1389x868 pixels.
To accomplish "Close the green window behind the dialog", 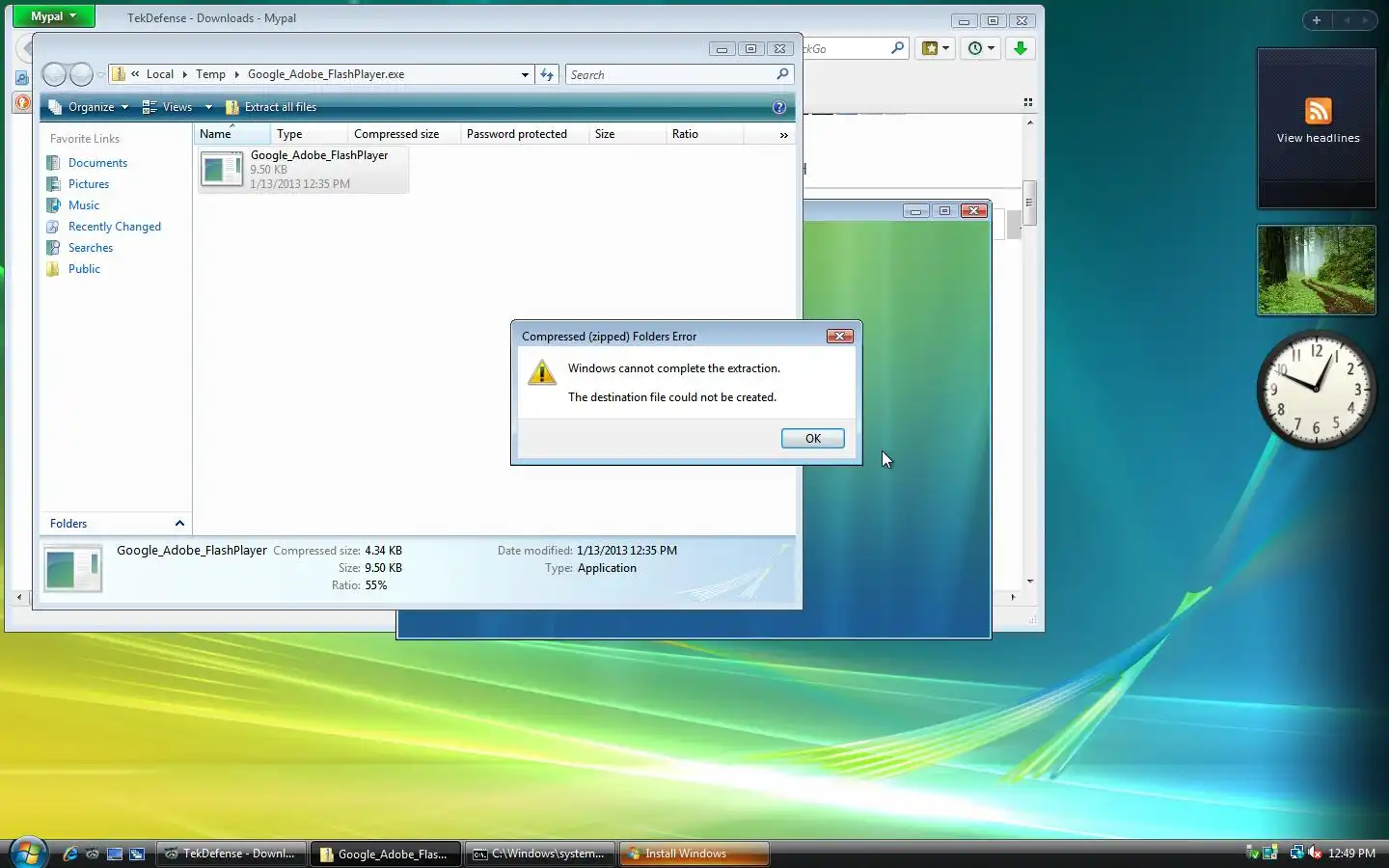I will tap(974, 210).
